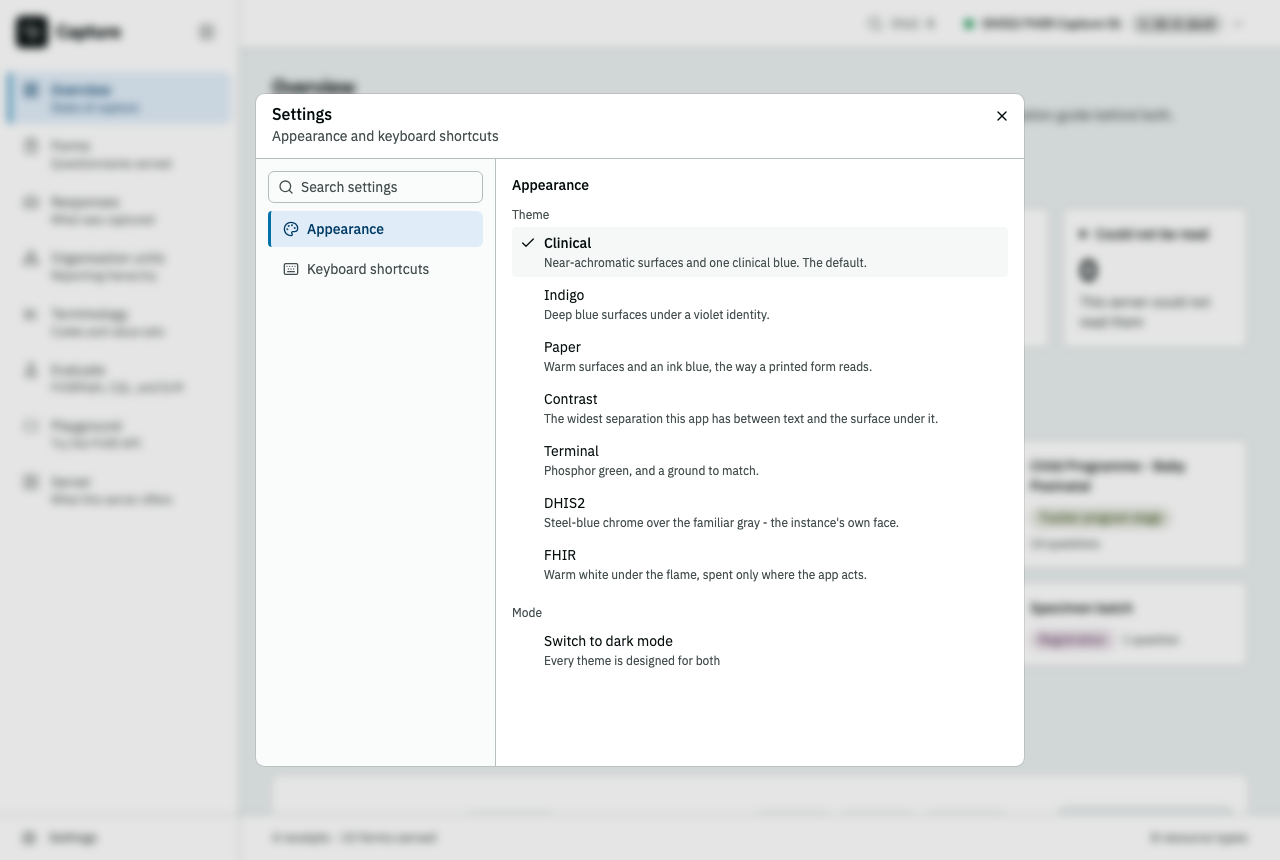Open the Appearance settings tab
This screenshot has width=1280, height=860.
click(x=375, y=229)
